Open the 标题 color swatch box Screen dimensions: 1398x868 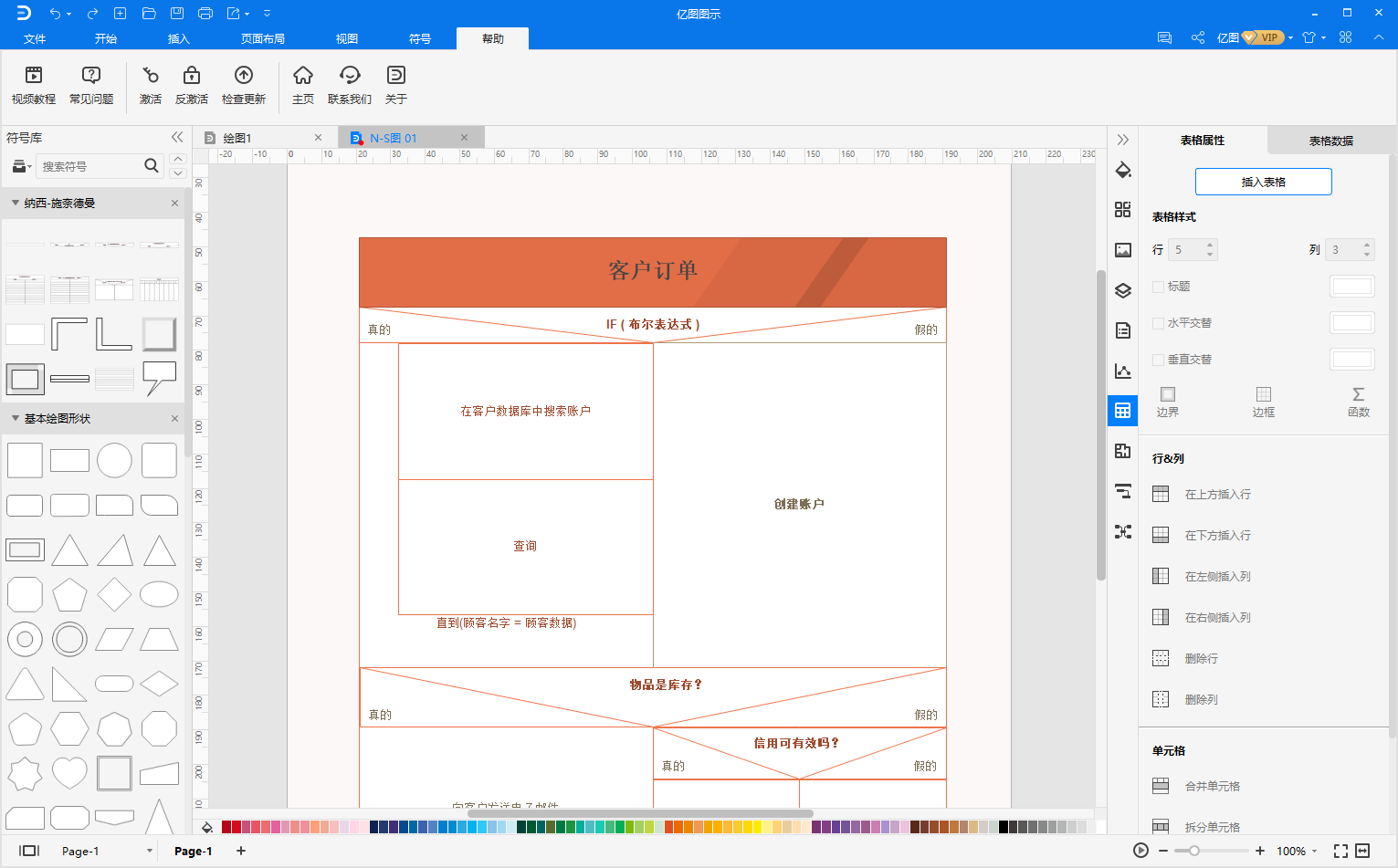click(1352, 287)
